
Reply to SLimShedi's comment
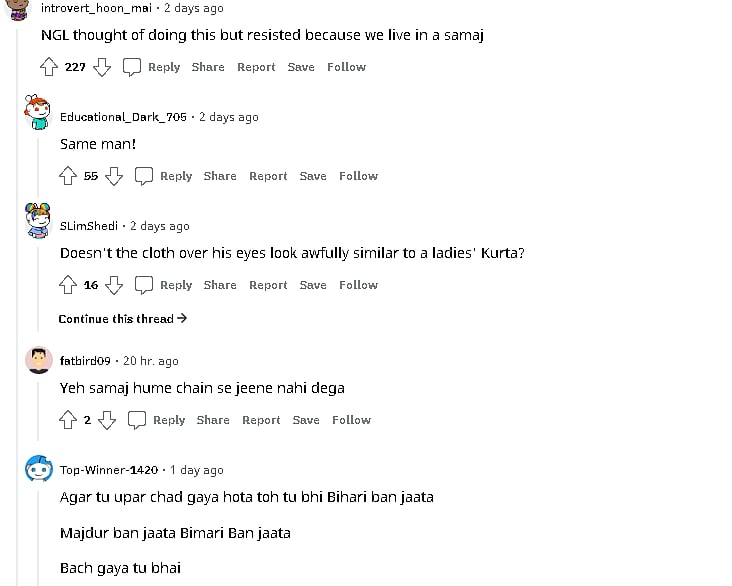click(x=176, y=285)
